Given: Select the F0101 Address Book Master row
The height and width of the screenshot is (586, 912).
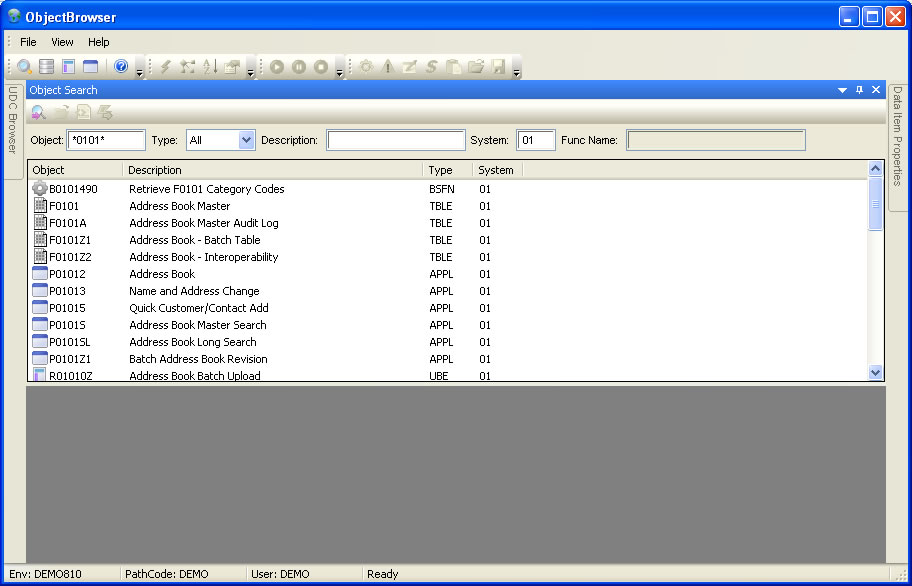Looking at the screenshot, I should point(179,206).
